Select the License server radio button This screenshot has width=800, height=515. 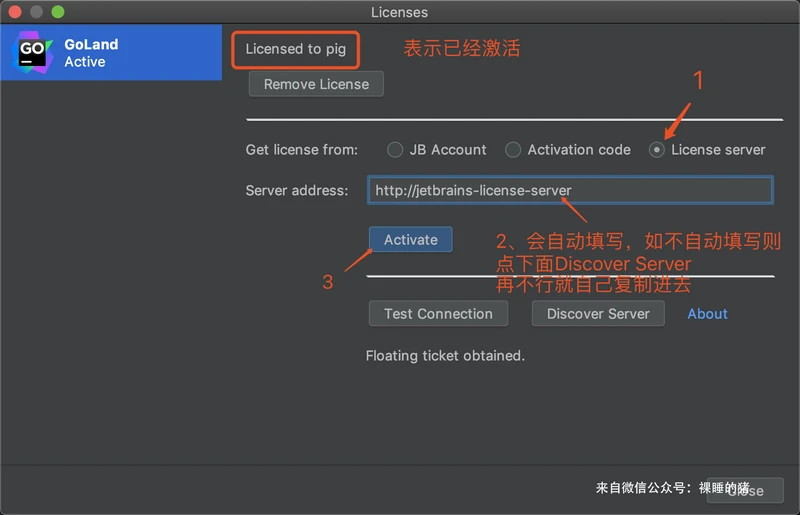click(x=657, y=150)
